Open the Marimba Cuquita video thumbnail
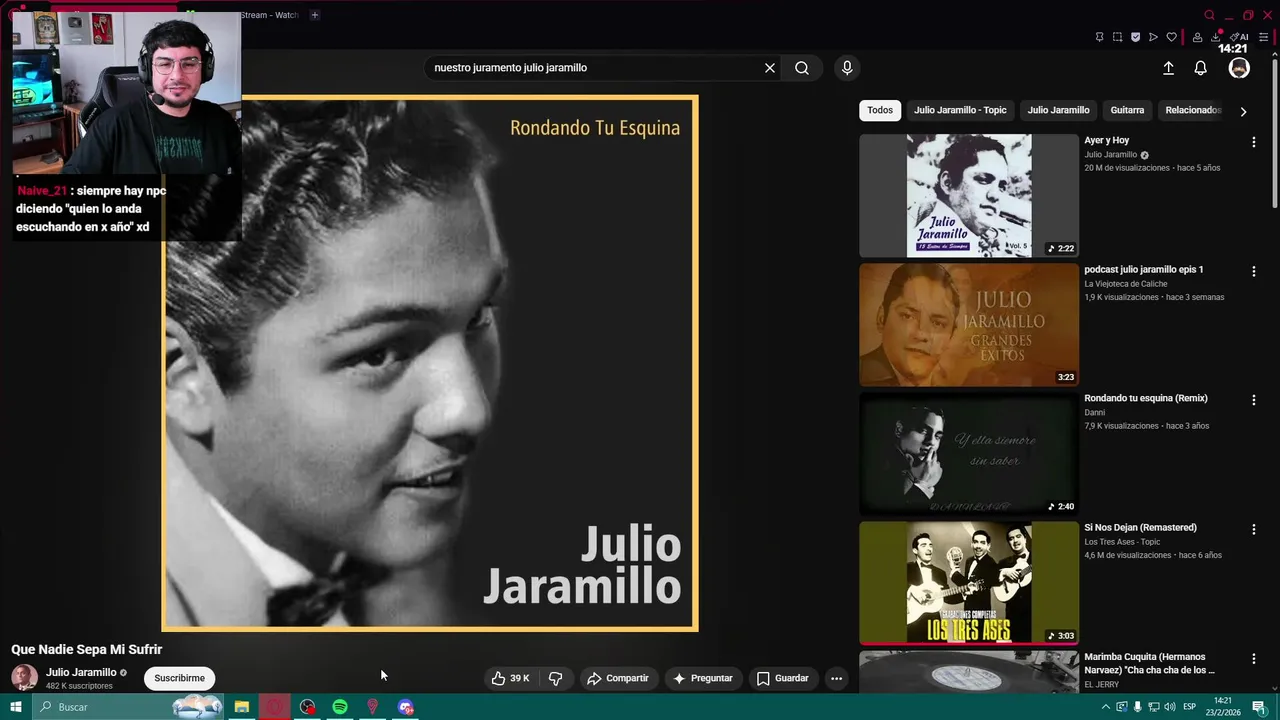1280x720 pixels. tap(969, 672)
